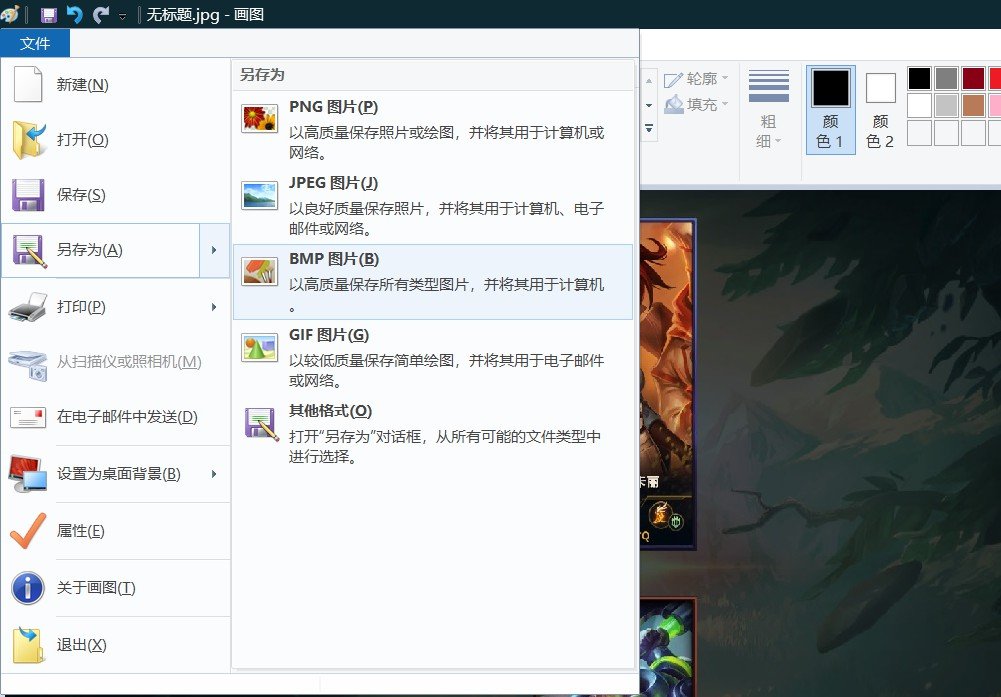Select 保存(S) menu entry

click(115, 195)
